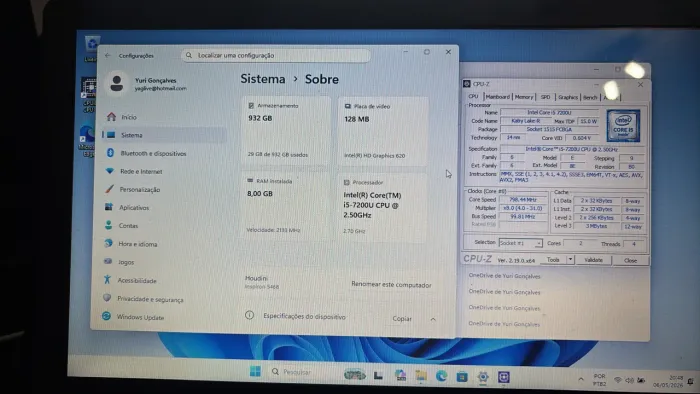Open the Socket #1 selection dropdown
700x394 pixels.
(x=521, y=243)
